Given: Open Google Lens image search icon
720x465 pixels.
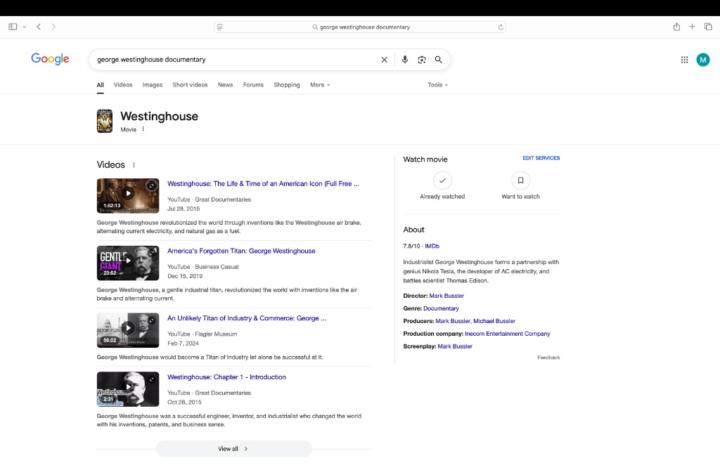Looking at the screenshot, I should [421, 60].
